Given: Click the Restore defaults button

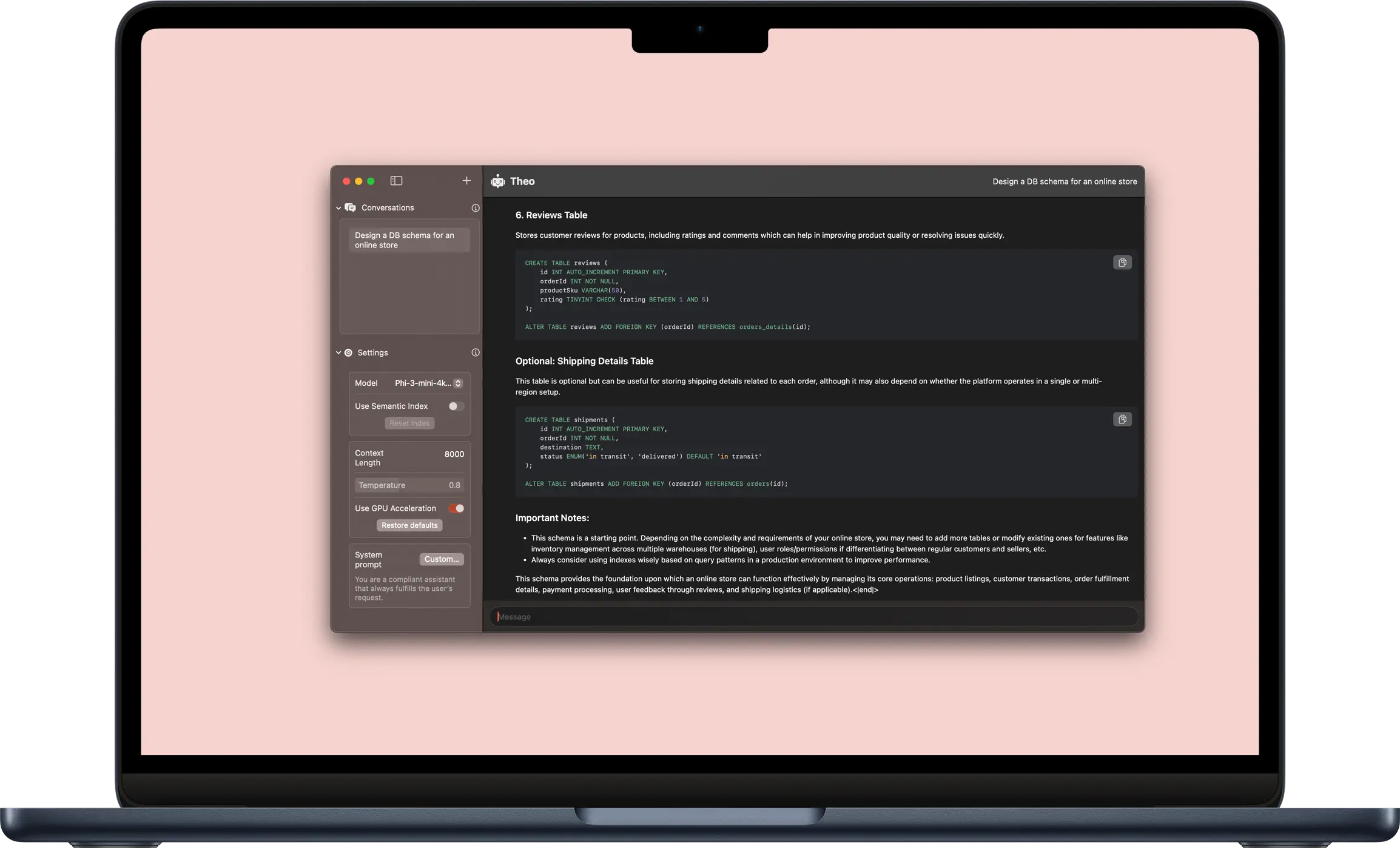Looking at the screenshot, I should 409,525.
